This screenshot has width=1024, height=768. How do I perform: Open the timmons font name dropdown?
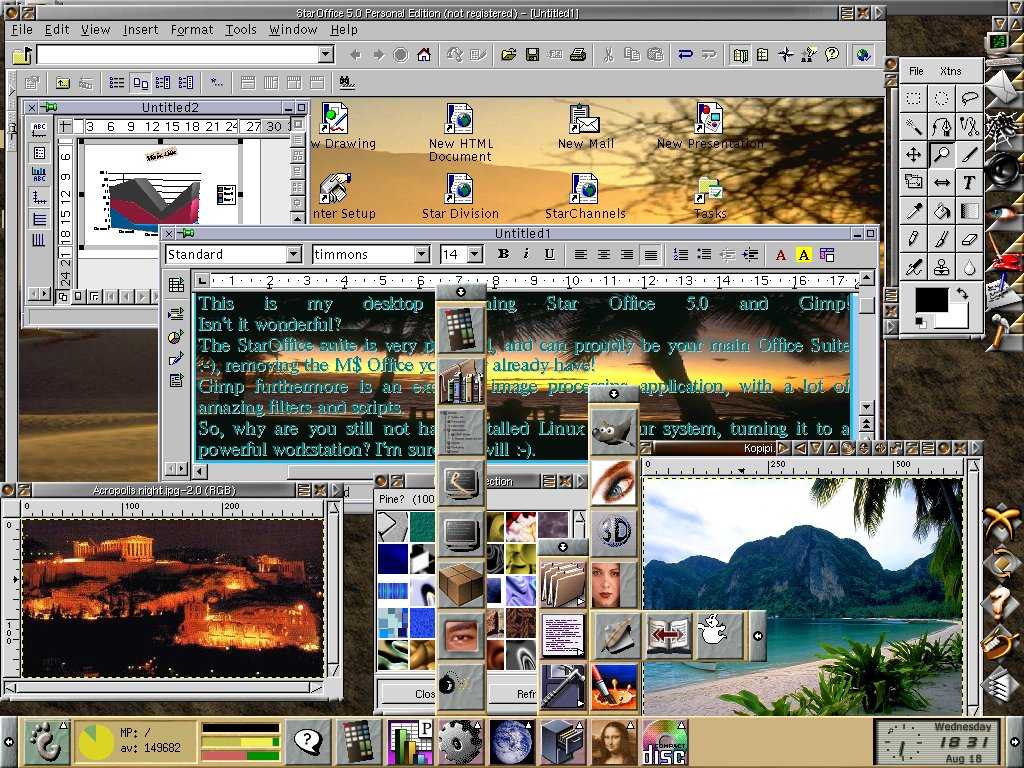[422, 254]
